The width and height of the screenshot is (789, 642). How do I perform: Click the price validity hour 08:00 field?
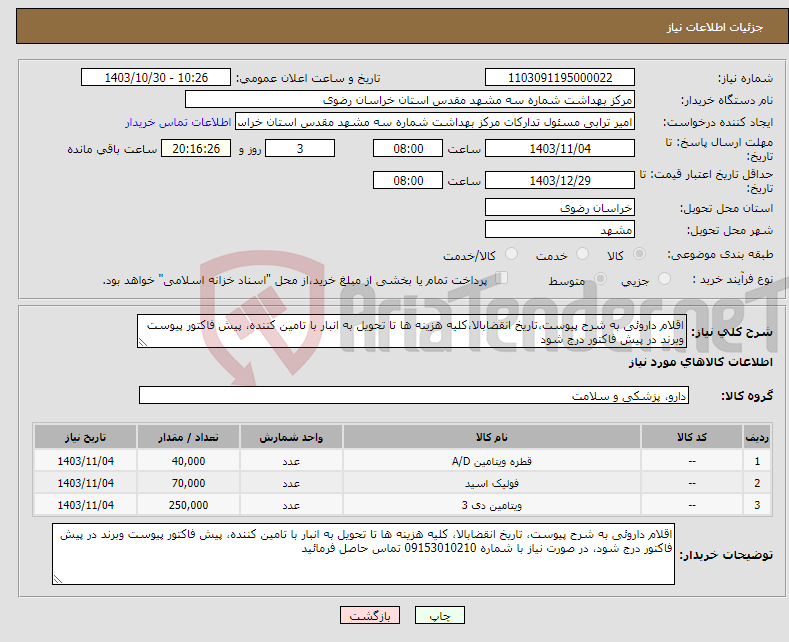click(408, 180)
